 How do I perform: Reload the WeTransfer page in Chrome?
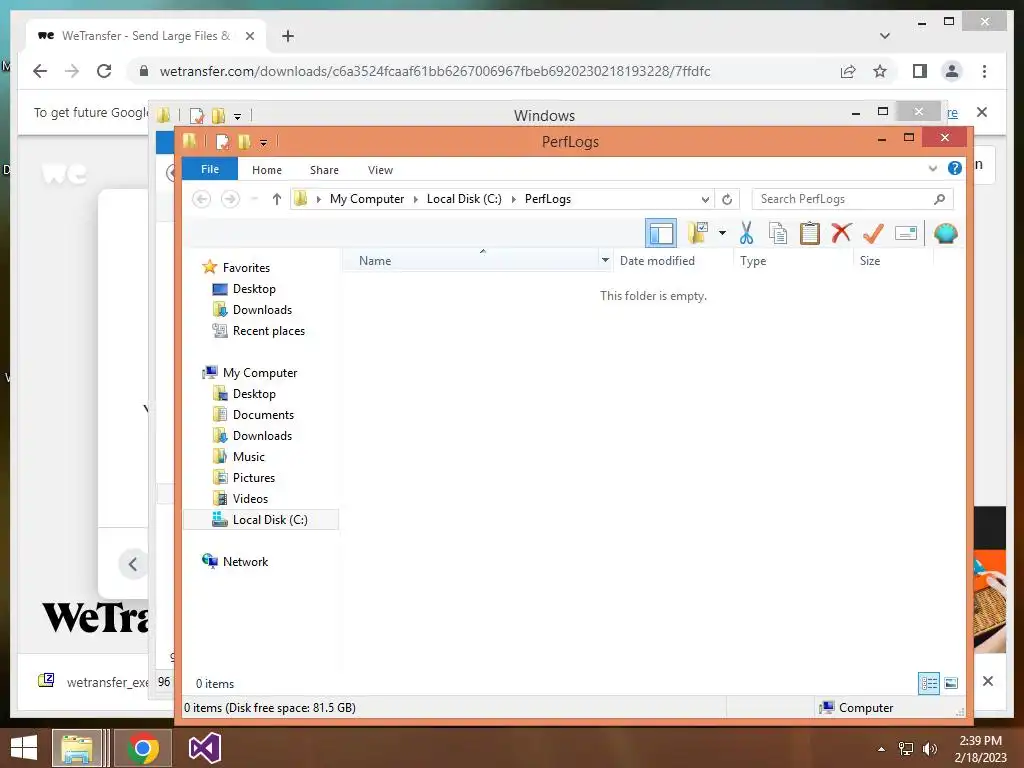(104, 71)
